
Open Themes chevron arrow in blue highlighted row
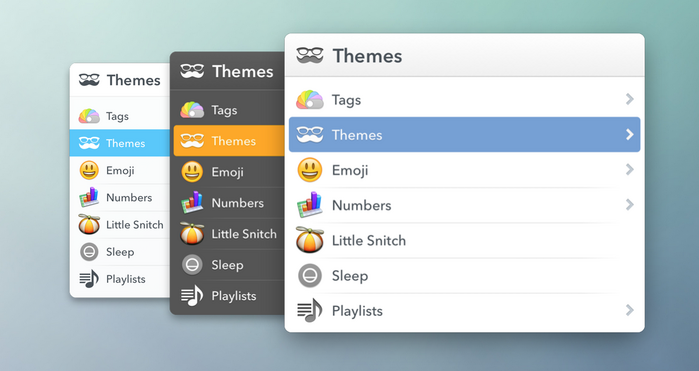point(629,134)
